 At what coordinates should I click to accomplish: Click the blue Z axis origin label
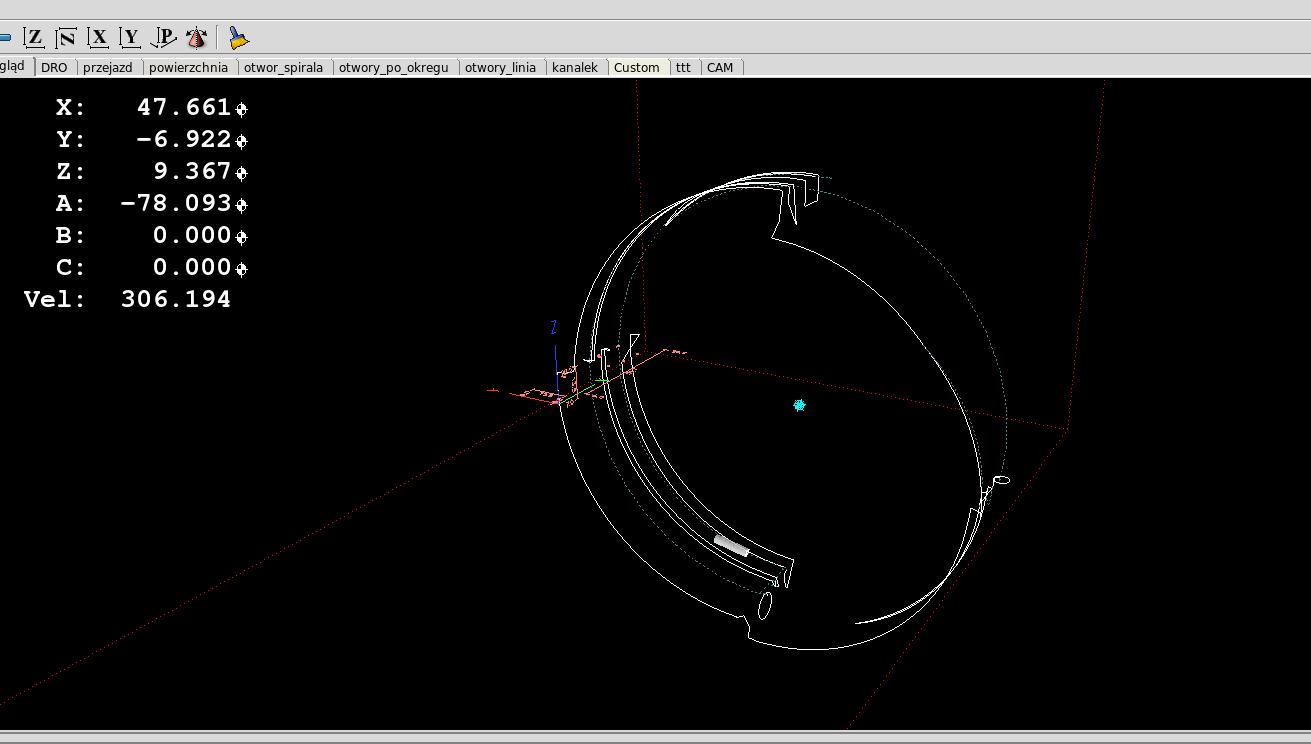pyautogui.click(x=553, y=327)
